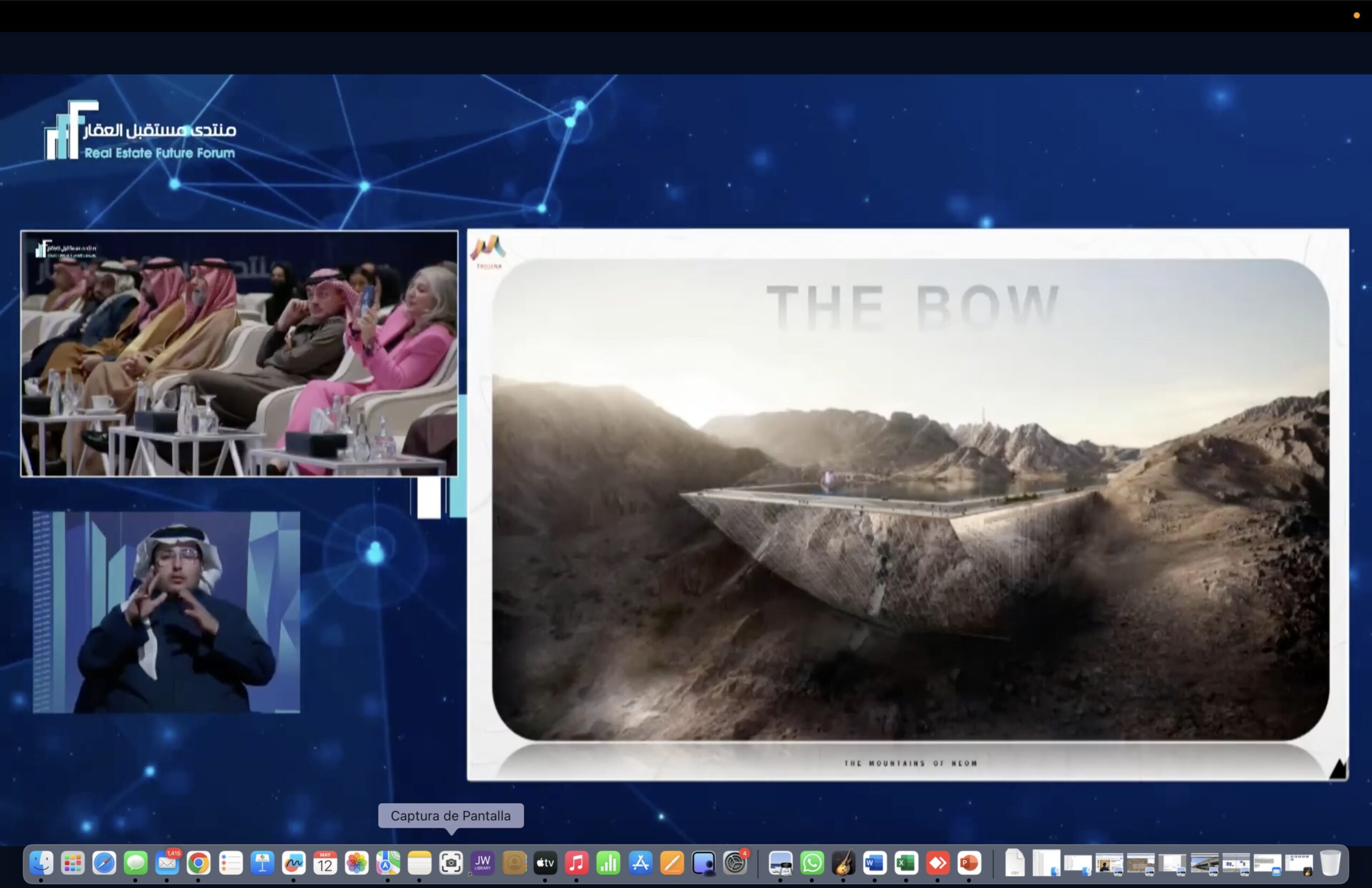This screenshot has width=1372, height=888.
Task: Open the Photos app
Action: pyautogui.click(x=356, y=863)
